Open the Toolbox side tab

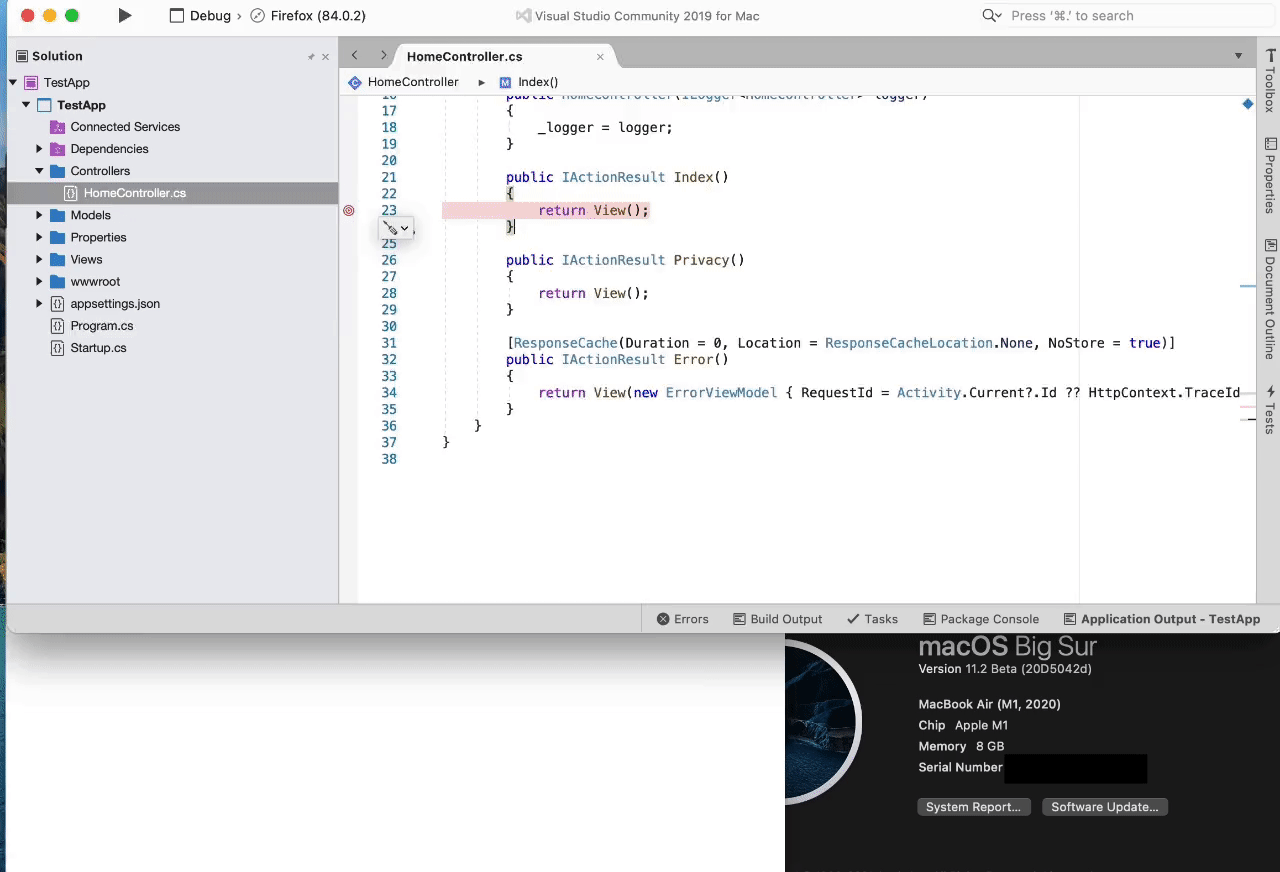coord(1270,79)
